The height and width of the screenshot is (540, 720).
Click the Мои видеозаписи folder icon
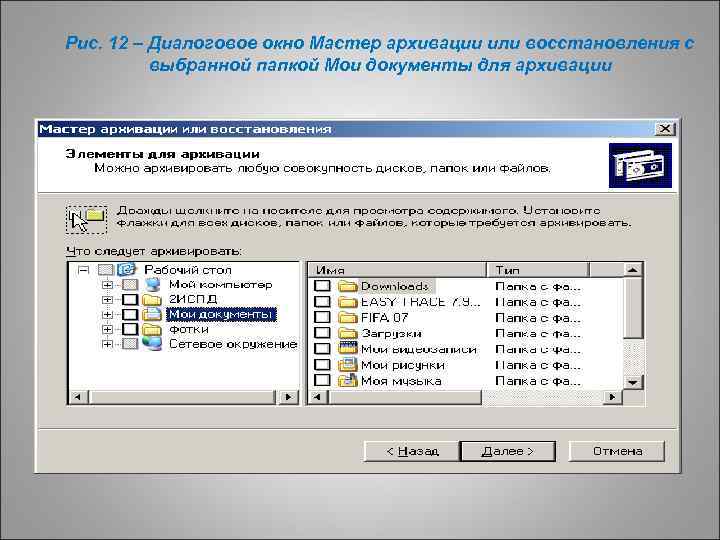[348, 349]
